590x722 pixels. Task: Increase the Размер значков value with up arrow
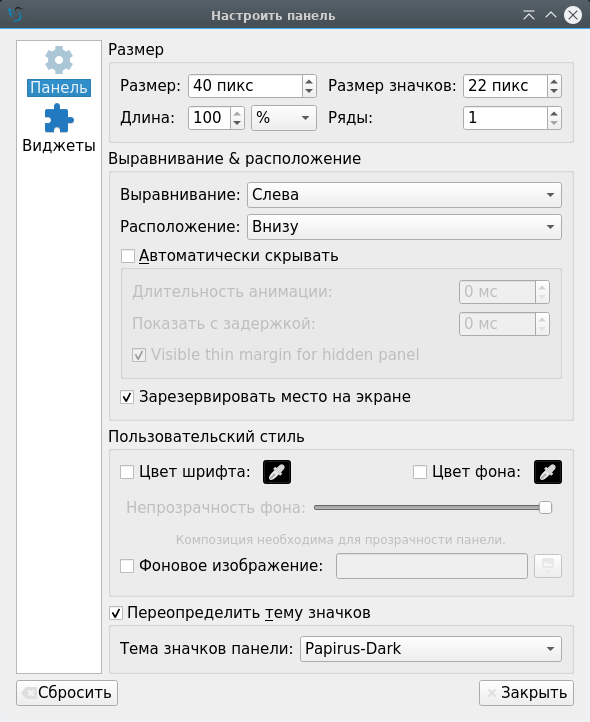(x=554, y=81)
